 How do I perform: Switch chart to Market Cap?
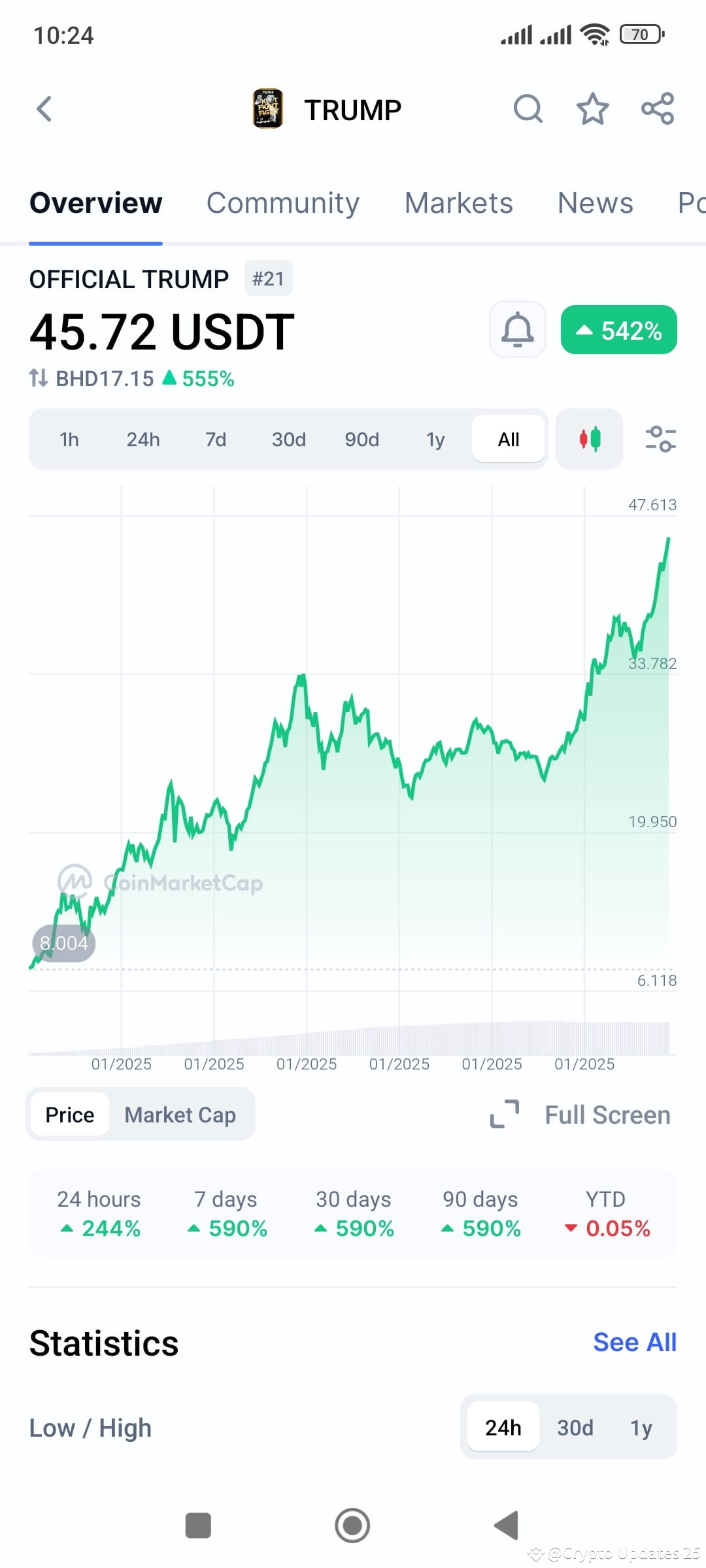tap(180, 1115)
